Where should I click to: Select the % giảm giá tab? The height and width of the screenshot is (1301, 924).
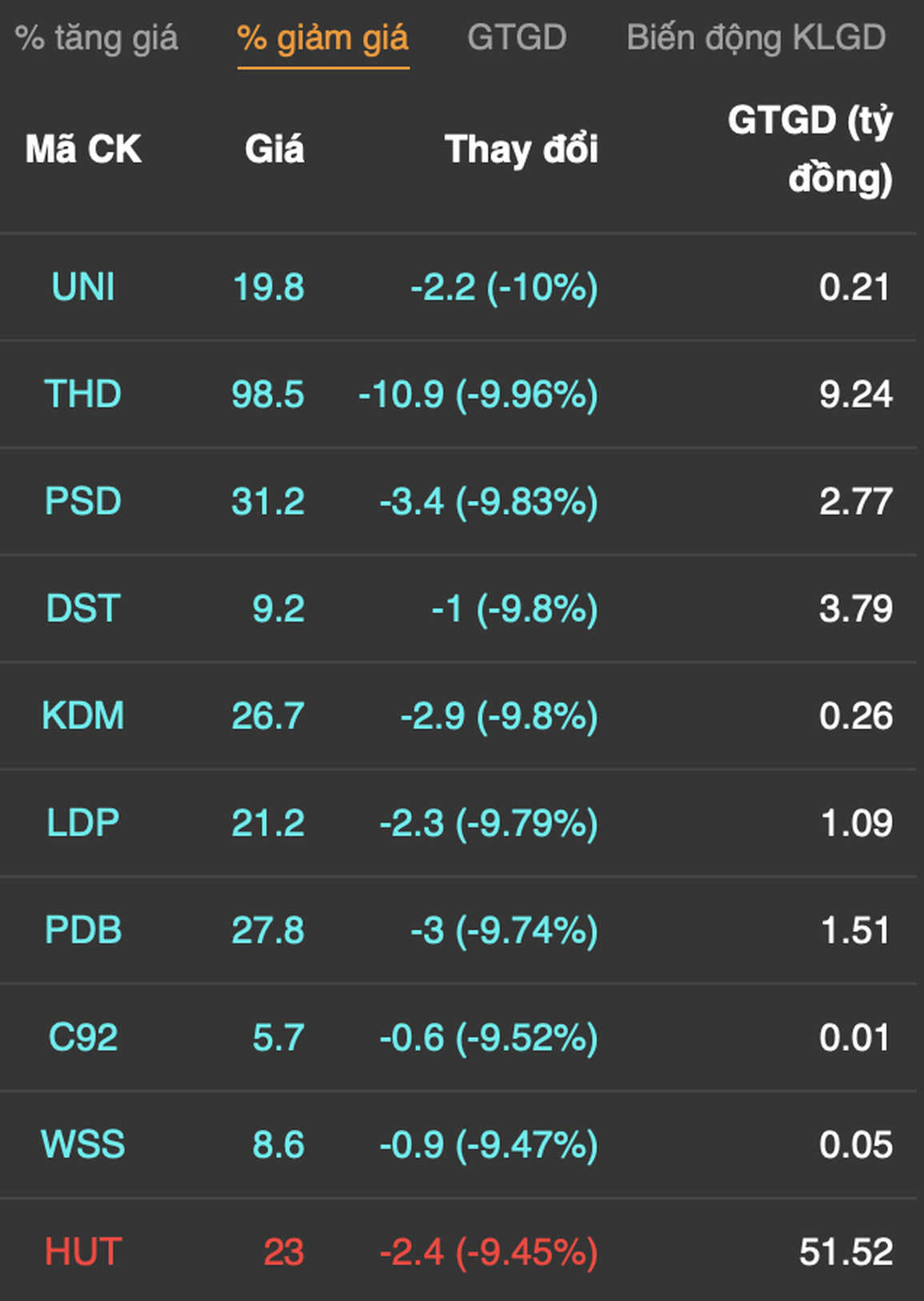tap(322, 38)
